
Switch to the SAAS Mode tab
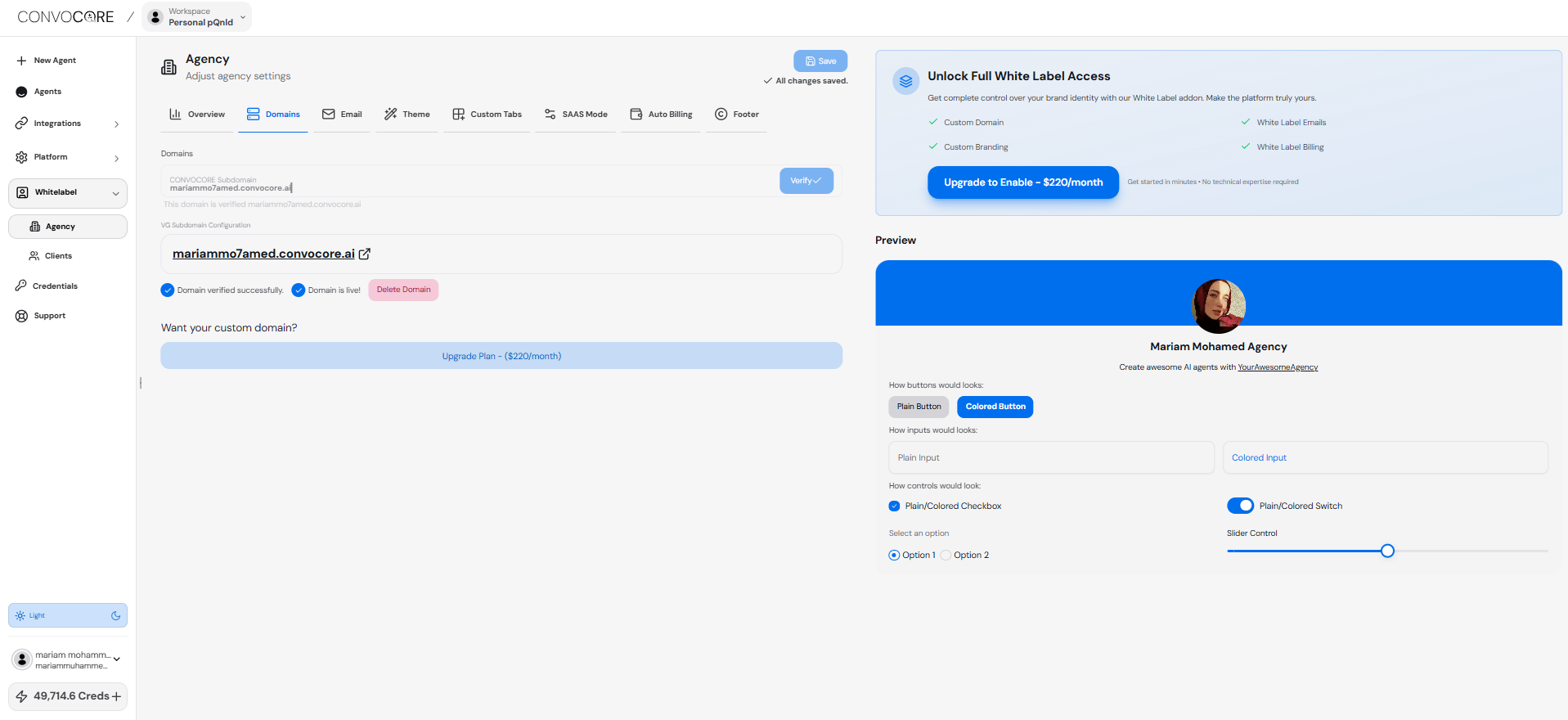(x=576, y=115)
